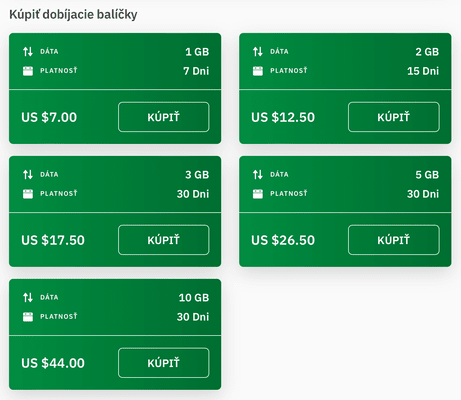Click the US $26.50 price text

(x=283, y=240)
